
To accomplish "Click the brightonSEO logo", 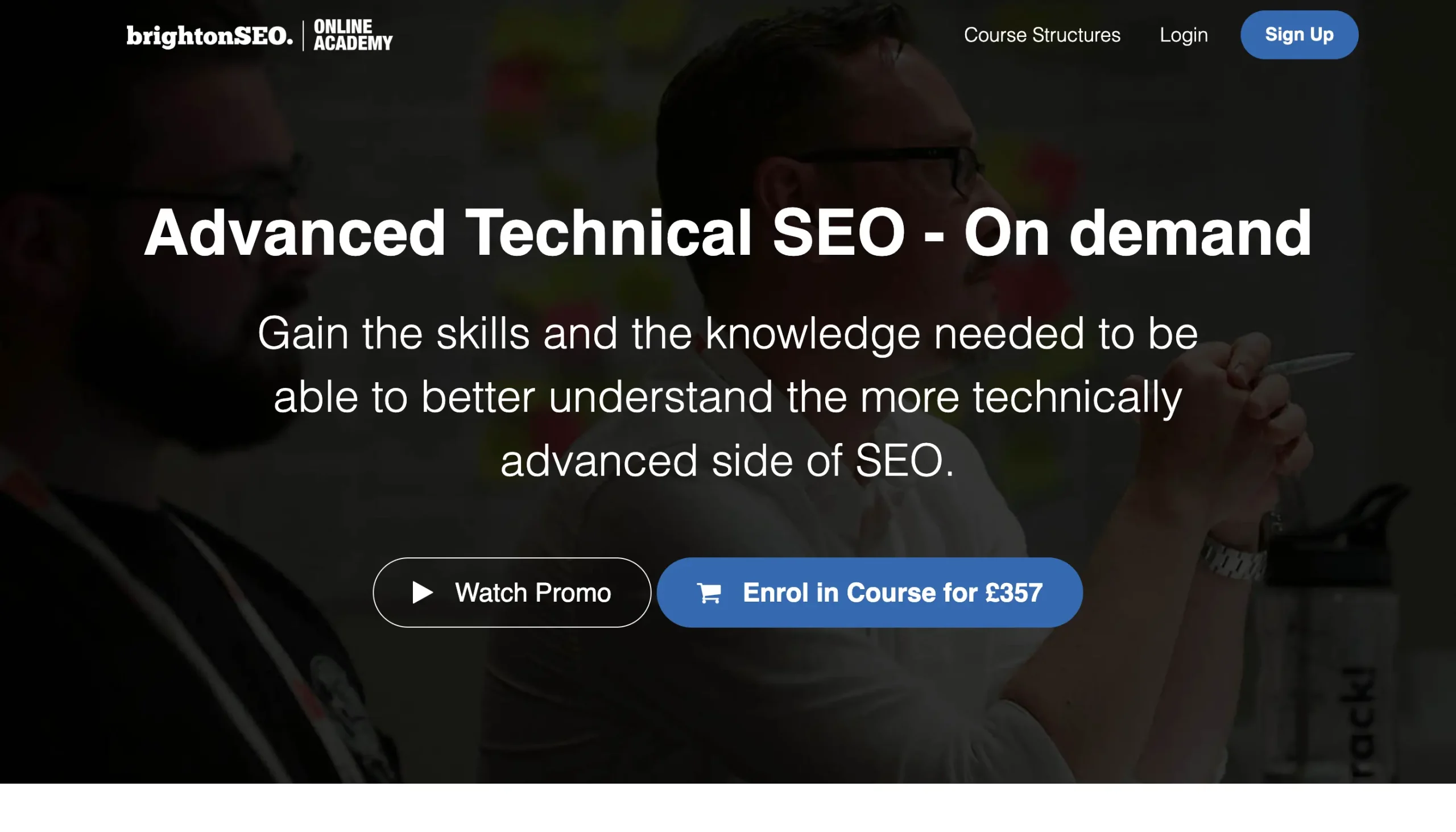I will click(x=209, y=36).
